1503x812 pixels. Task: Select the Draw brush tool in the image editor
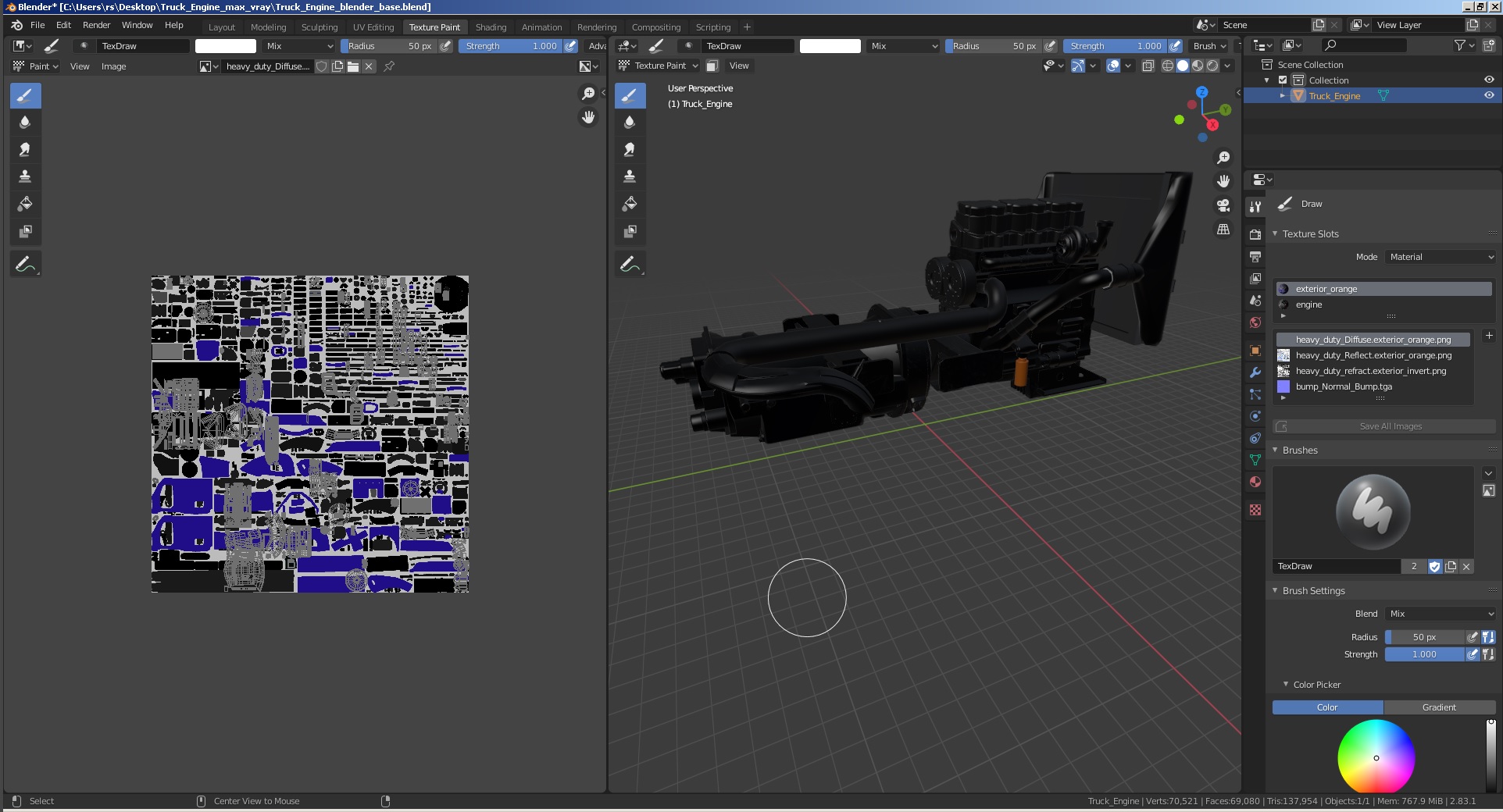(25, 95)
